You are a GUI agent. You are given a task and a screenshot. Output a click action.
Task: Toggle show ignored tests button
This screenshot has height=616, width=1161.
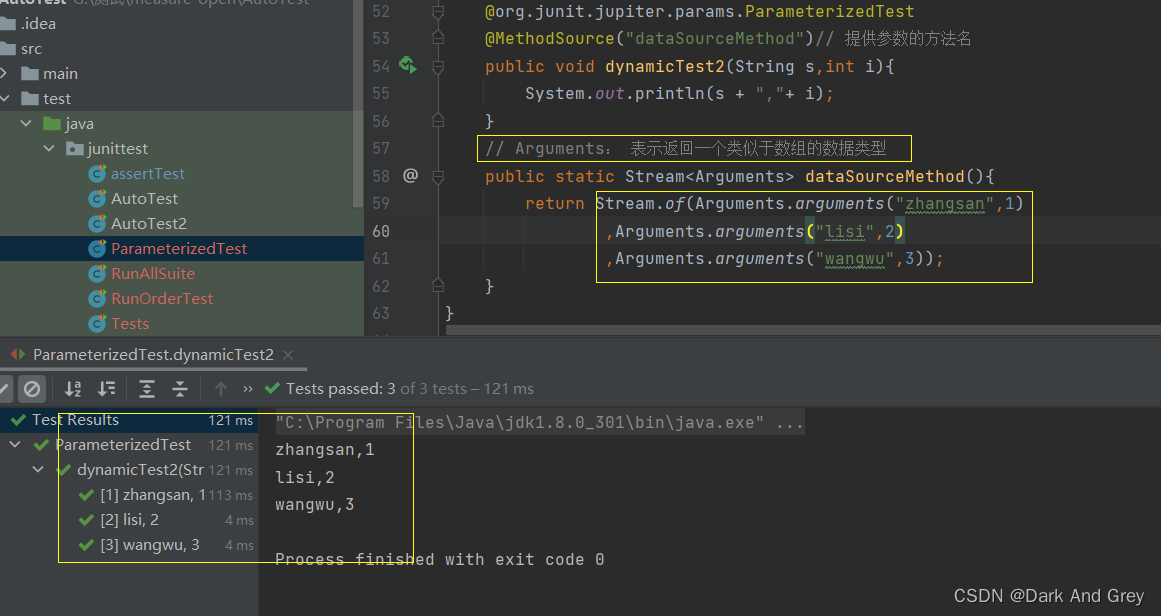(x=32, y=389)
